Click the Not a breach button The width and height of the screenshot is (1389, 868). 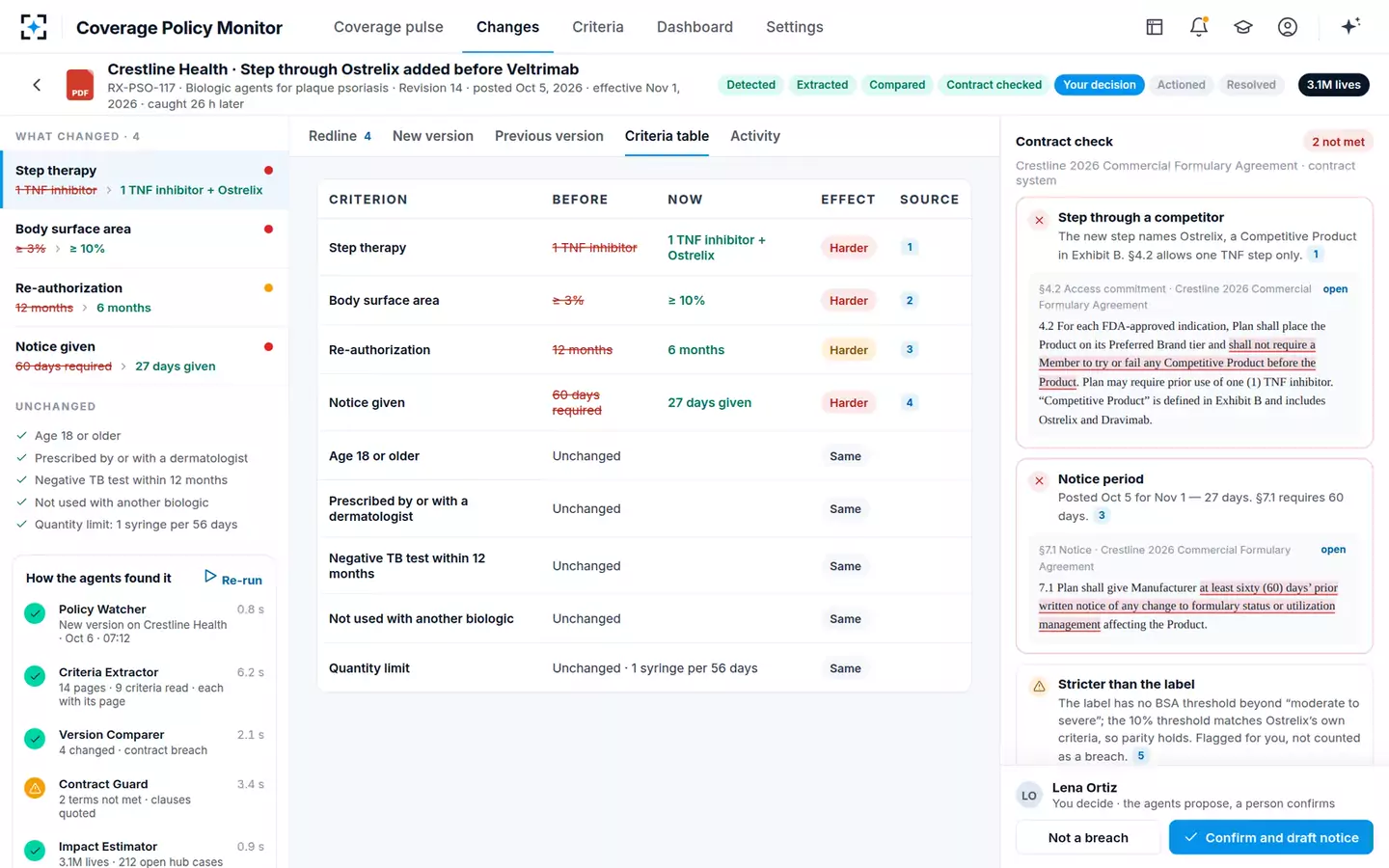(1088, 837)
